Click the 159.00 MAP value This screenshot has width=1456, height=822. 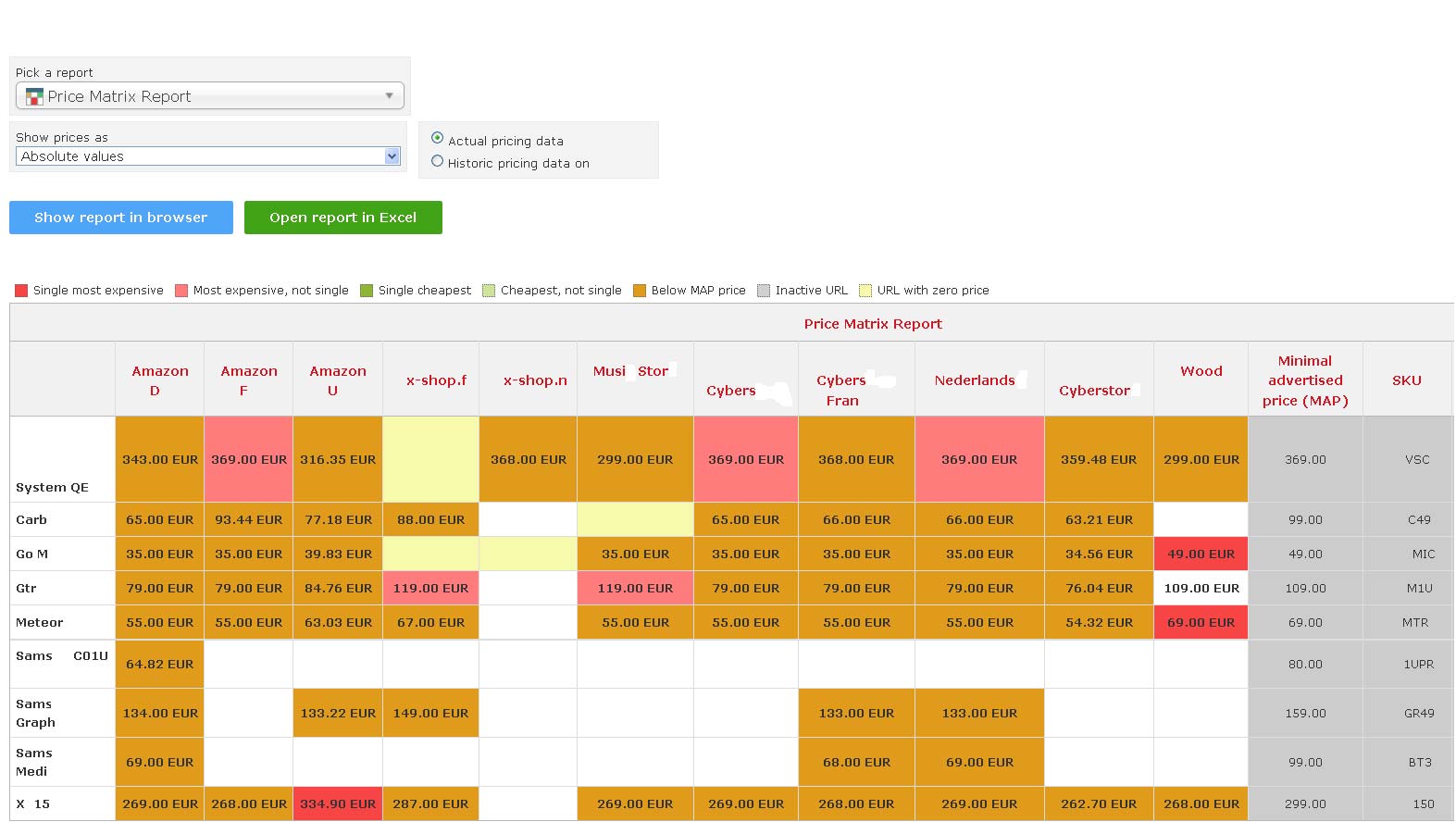click(x=1305, y=714)
